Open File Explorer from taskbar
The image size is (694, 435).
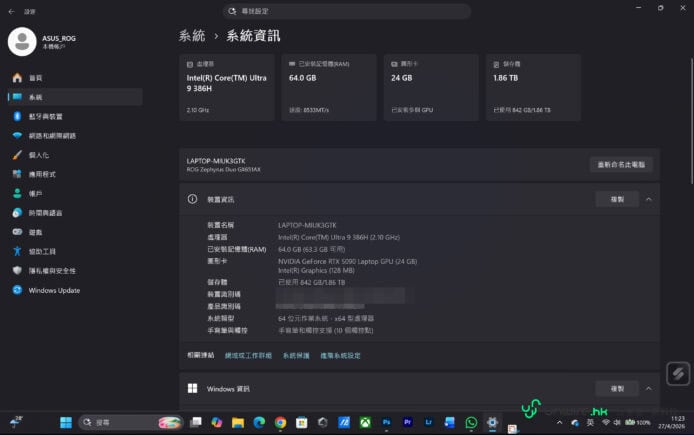[238, 423]
